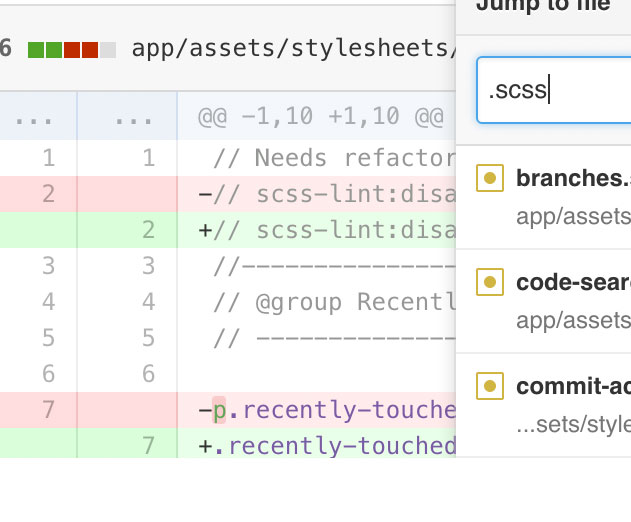The height and width of the screenshot is (522, 631).
Task: Click the .scss search input field
Action: click(x=554, y=90)
